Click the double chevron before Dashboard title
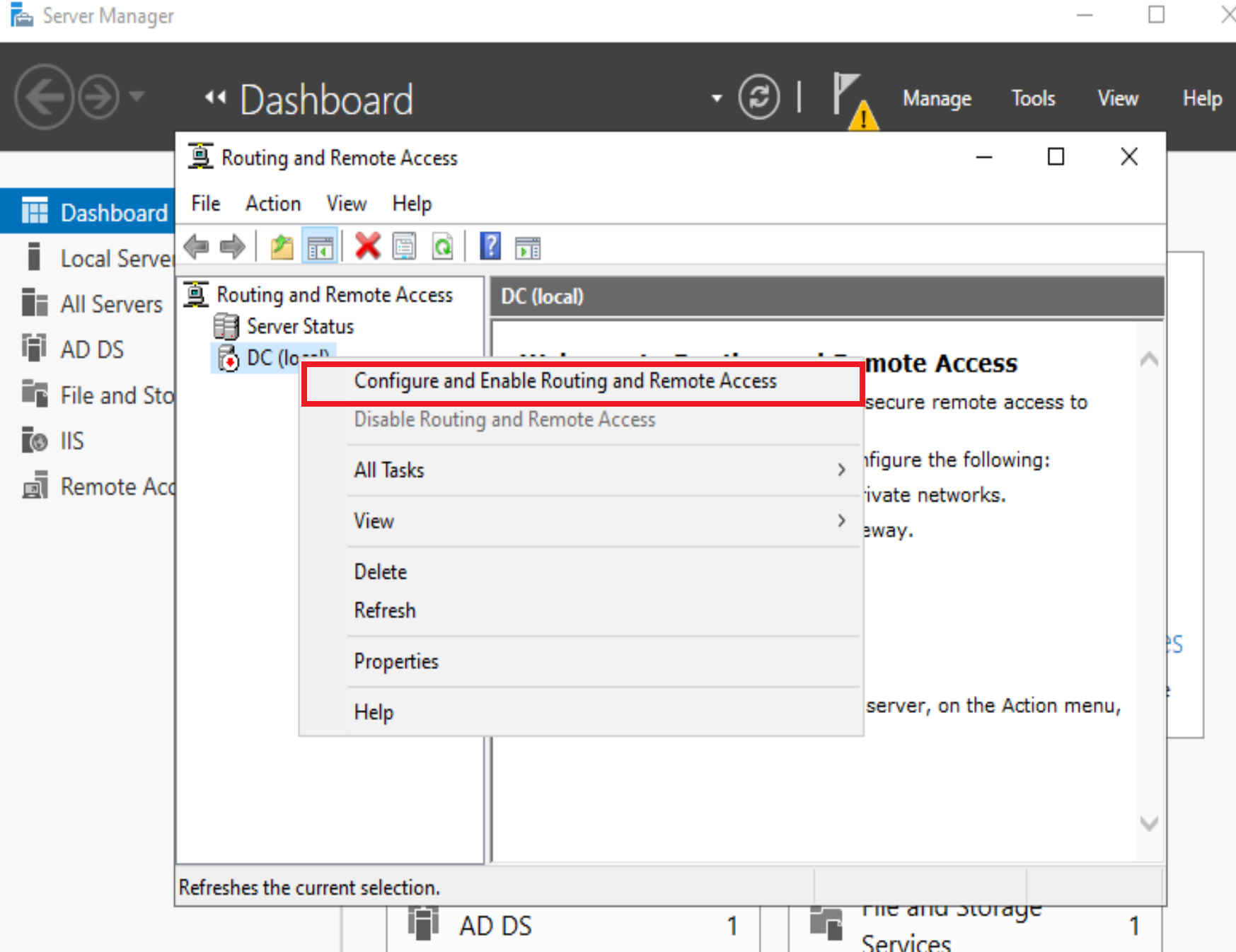Image resolution: width=1236 pixels, height=952 pixels. click(215, 98)
